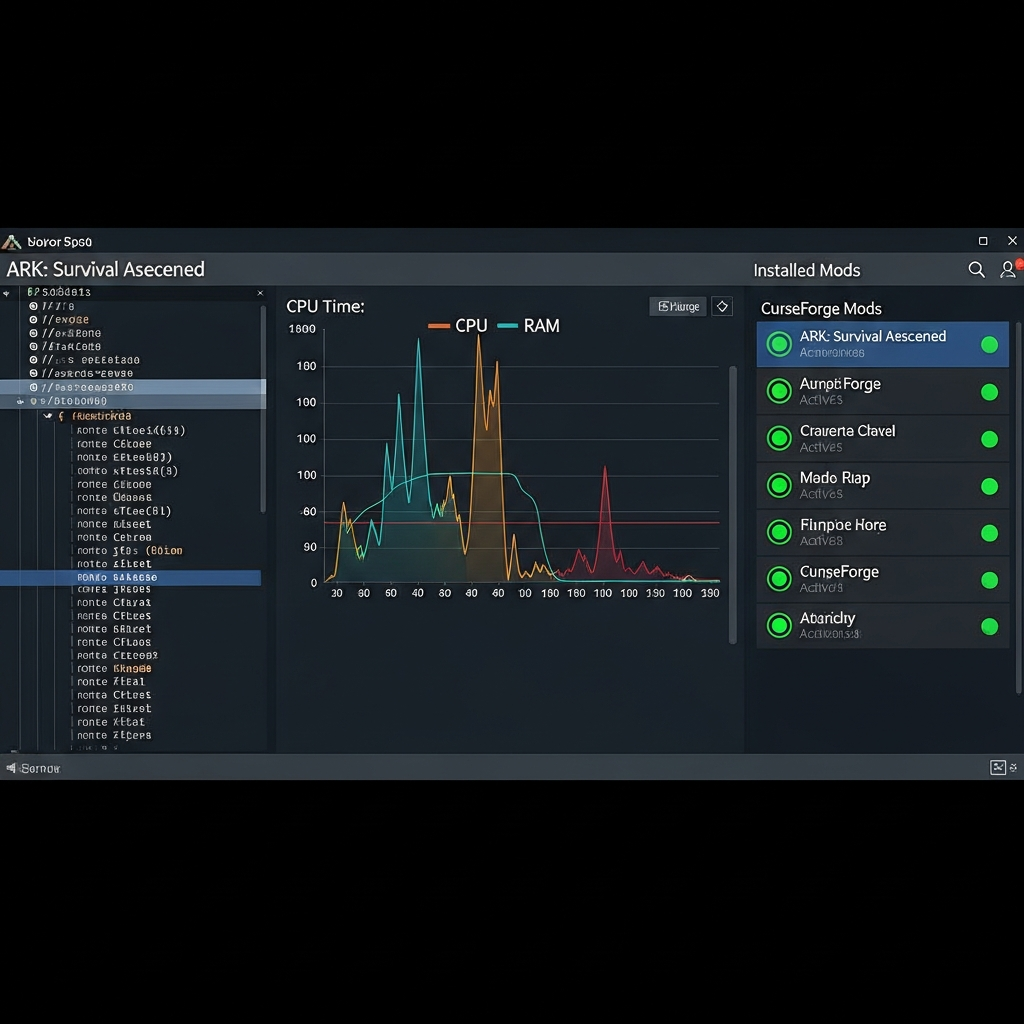Click the 'CurseForge Mods' section heading

[x=821, y=308]
